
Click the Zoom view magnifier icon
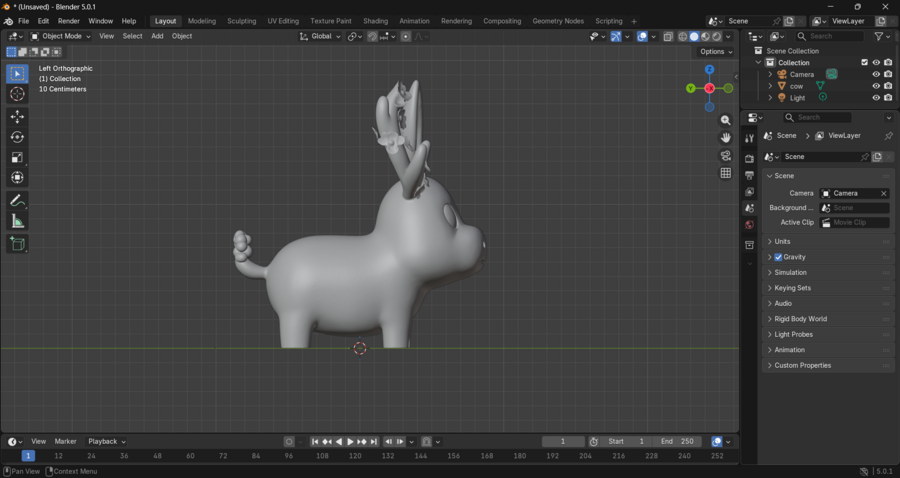click(726, 120)
